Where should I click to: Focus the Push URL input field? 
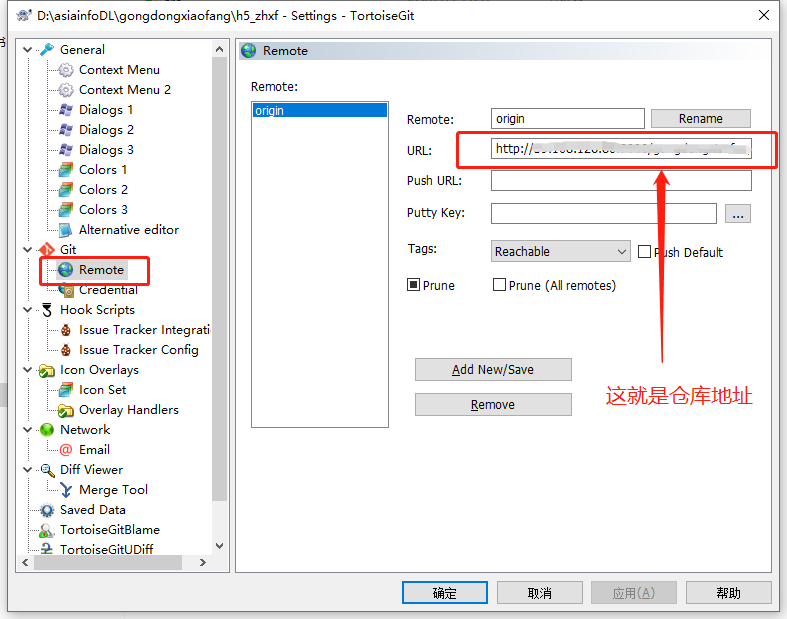(x=621, y=180)
